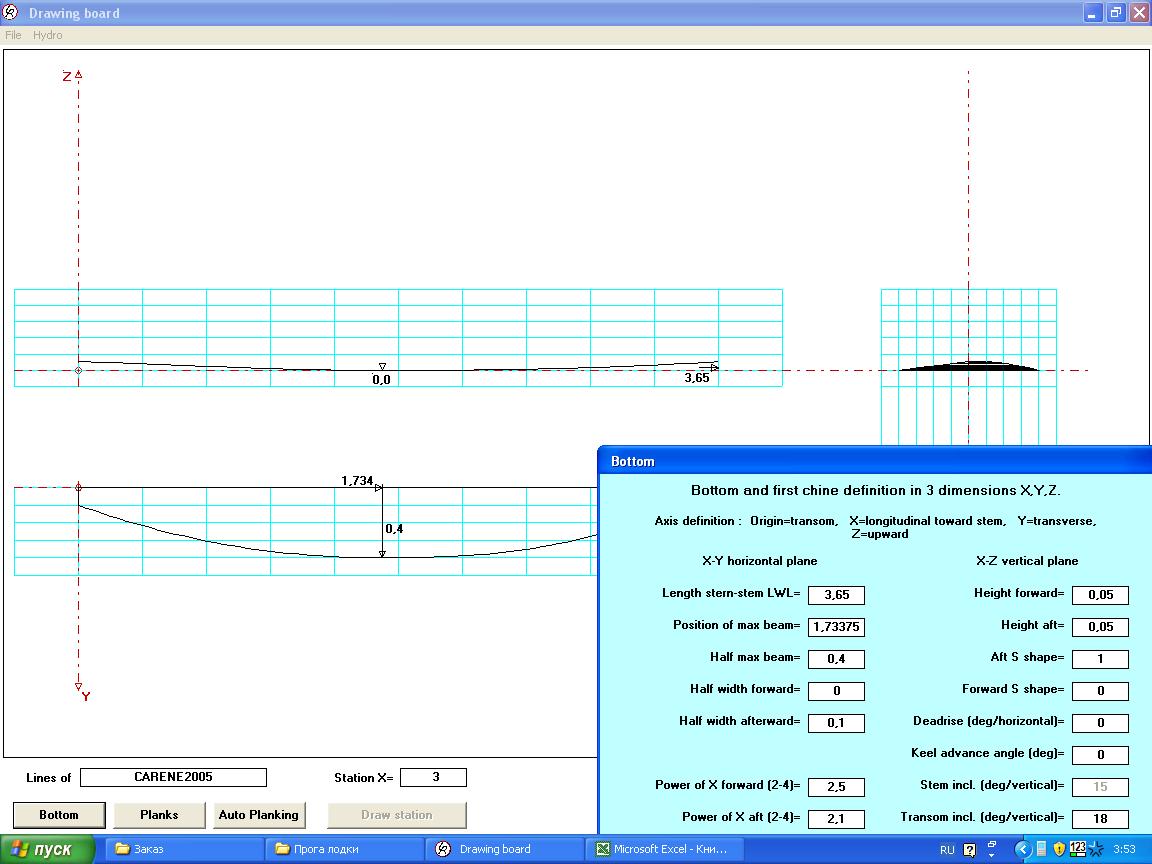This screenshot has width=1152, height=864.
Task: Open the Заказ folder from taskbar
Action: [185, 849]
